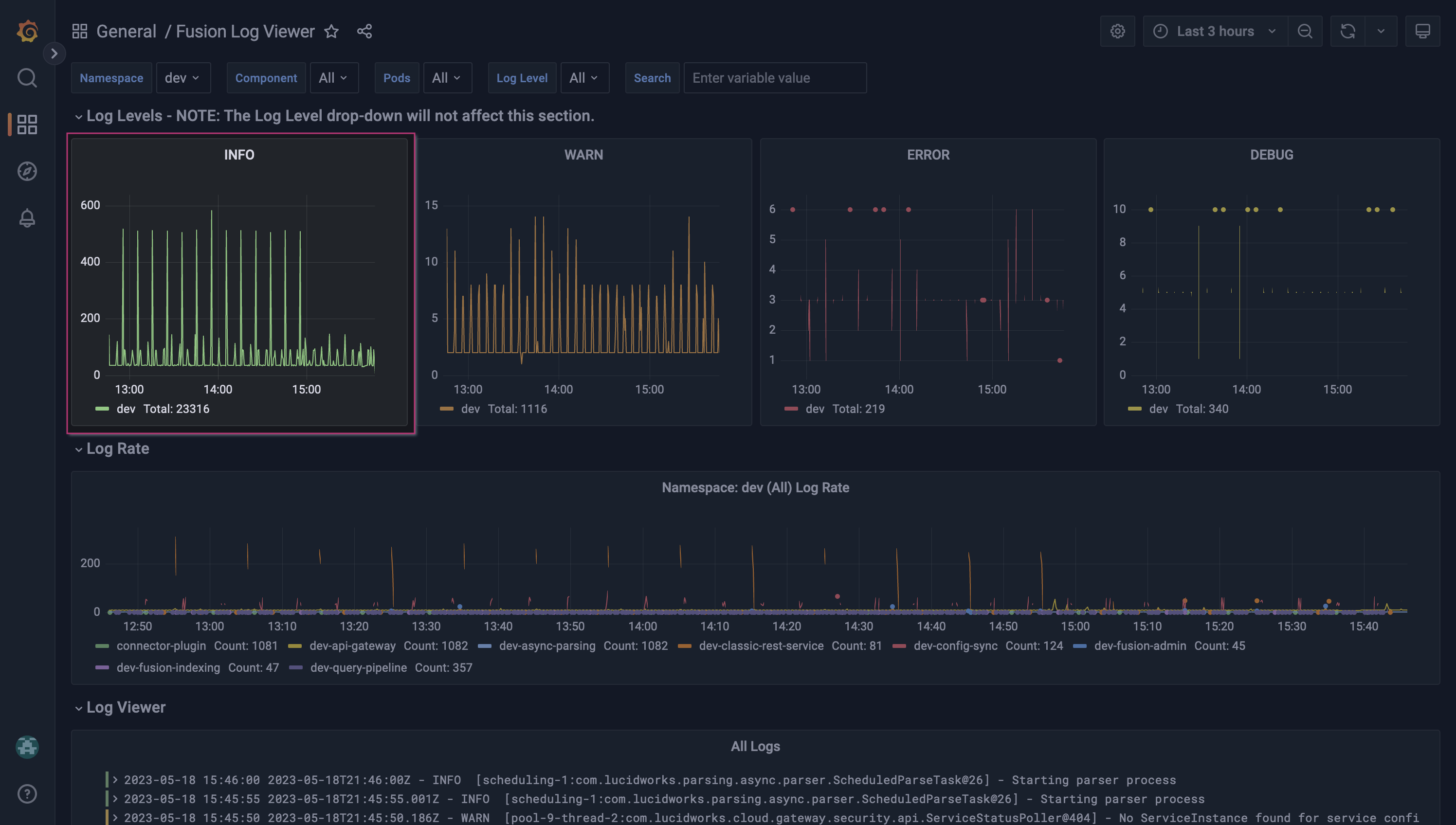Zoom out the time range

(x=1305, y=31)
